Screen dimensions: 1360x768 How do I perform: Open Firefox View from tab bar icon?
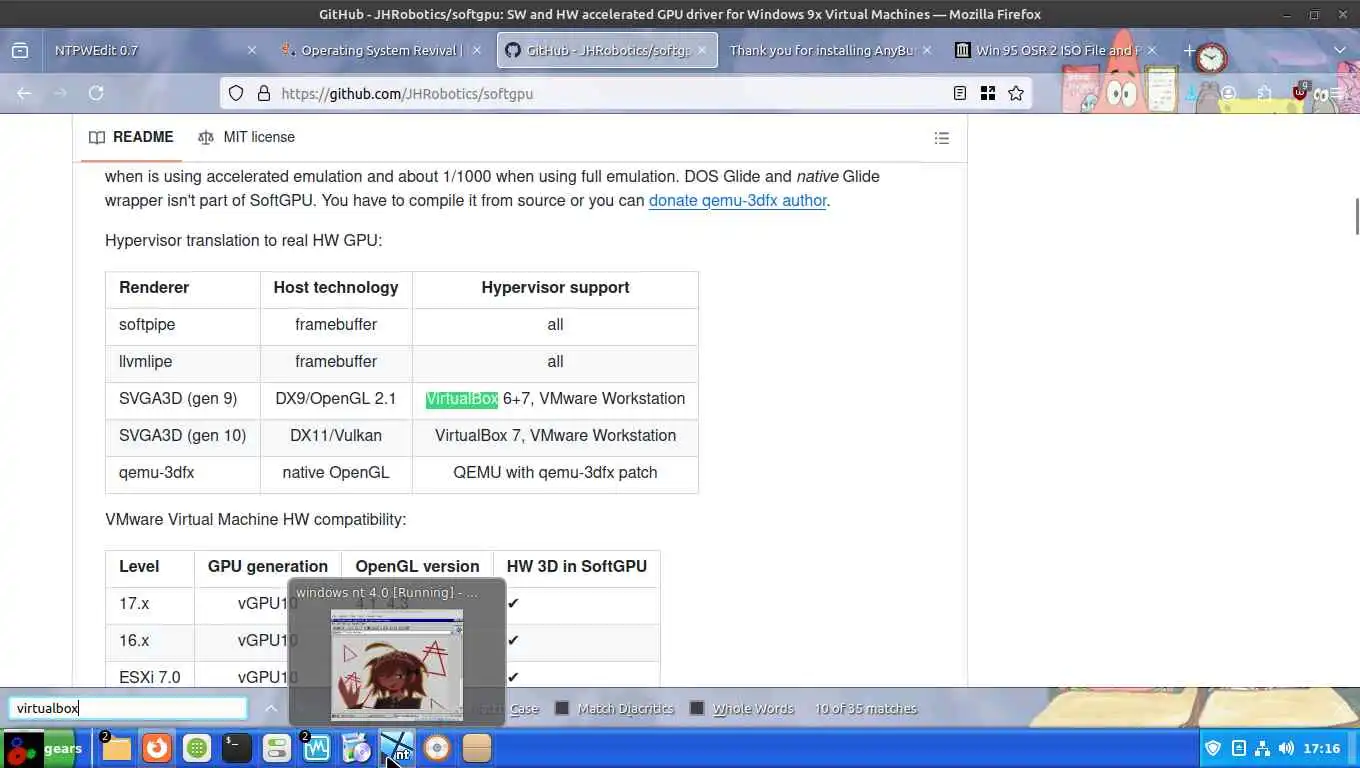[x=19, y=50]
